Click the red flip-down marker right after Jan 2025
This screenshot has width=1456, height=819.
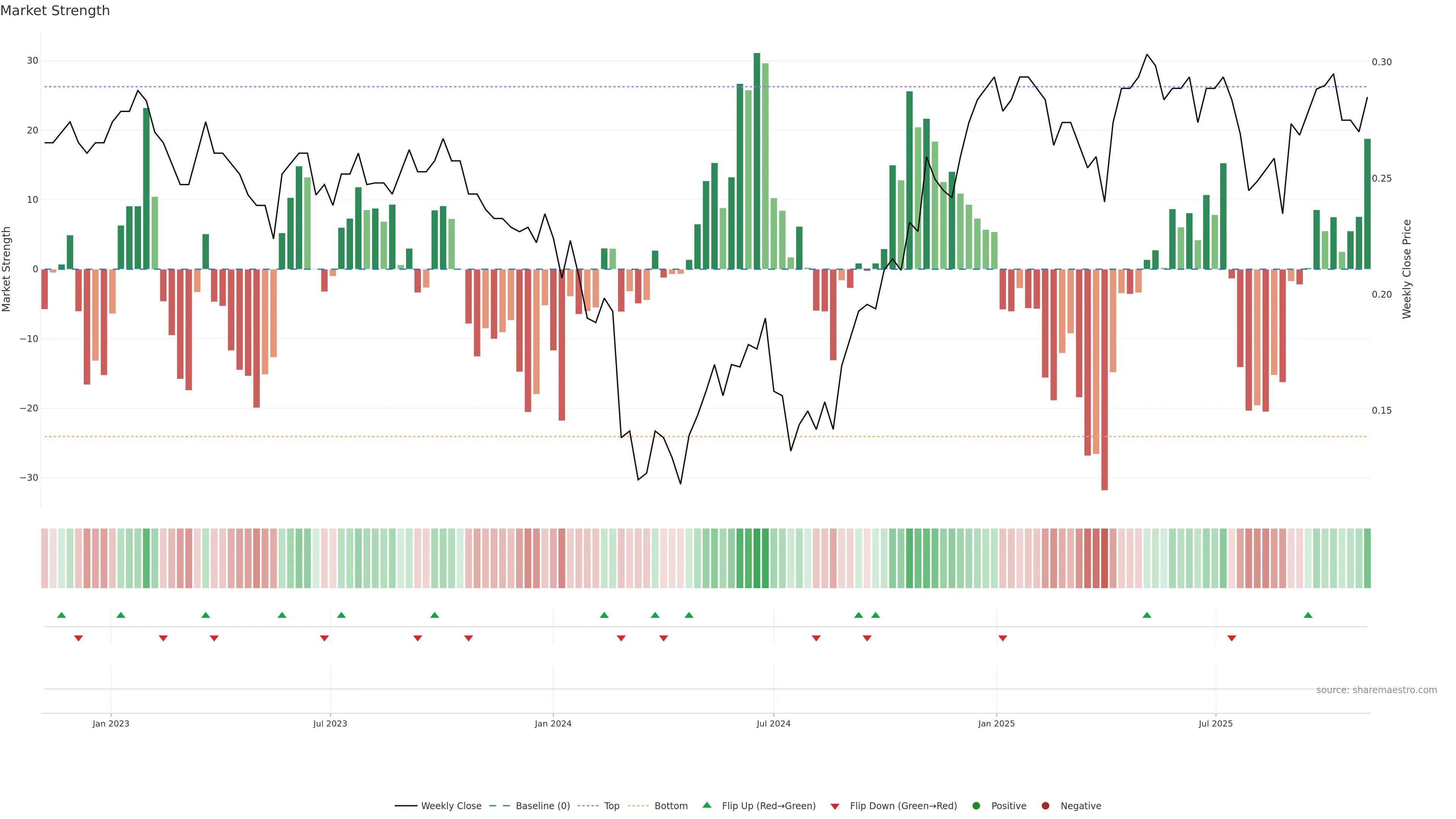point(1003,638)
